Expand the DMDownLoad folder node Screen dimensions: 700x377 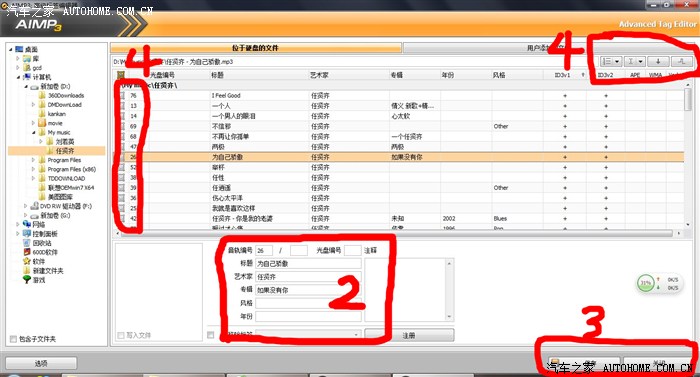(x=33, y=105)
